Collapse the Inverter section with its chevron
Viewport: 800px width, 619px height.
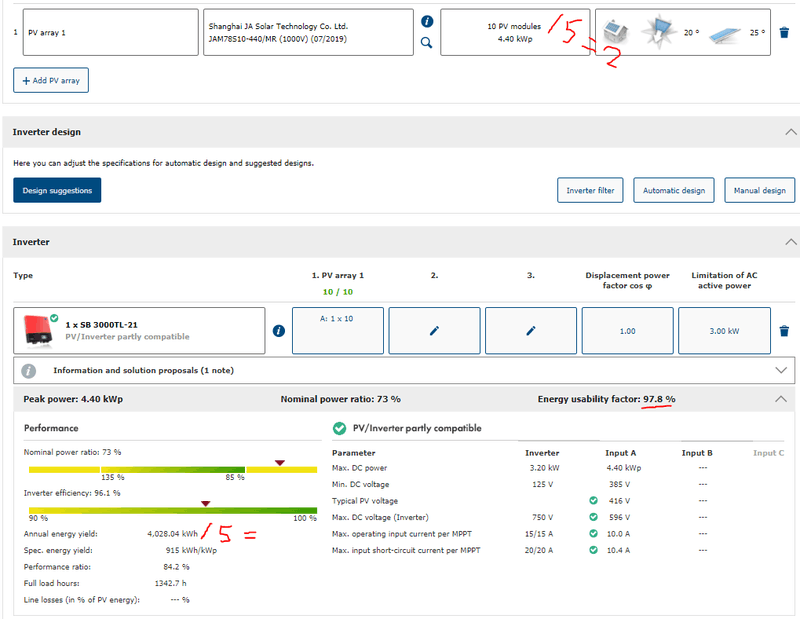click(791, 242)
